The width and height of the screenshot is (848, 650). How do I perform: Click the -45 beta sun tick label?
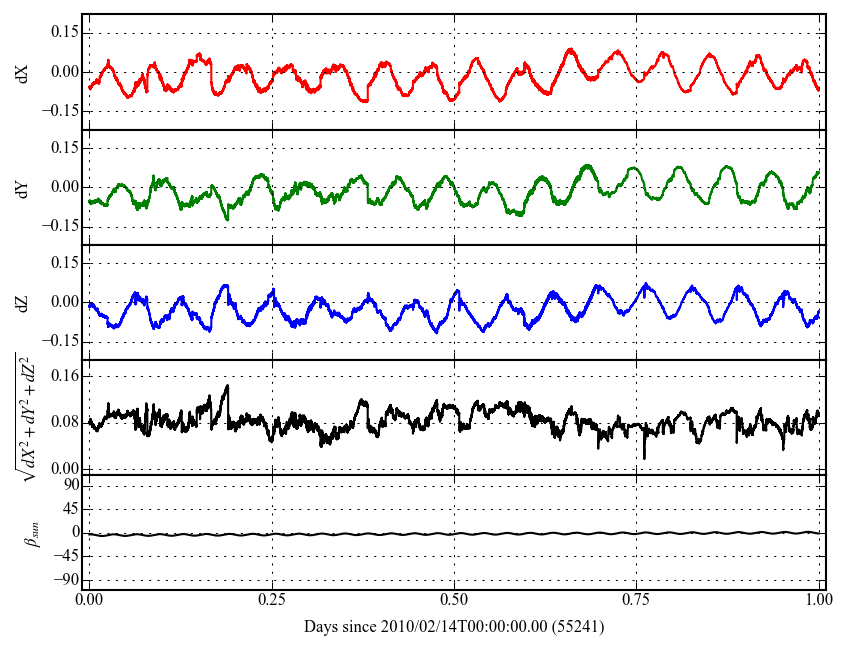click(66, 556)
